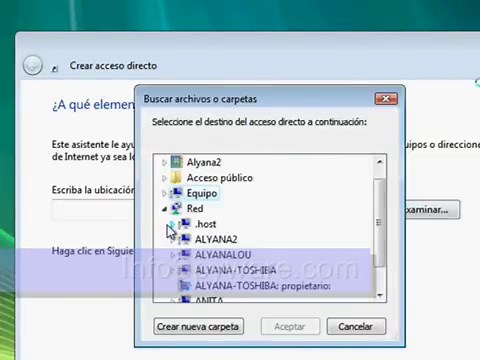Expand the ALYANALOU node
This screenshot has width=480, height=360.
click(172, 255)
